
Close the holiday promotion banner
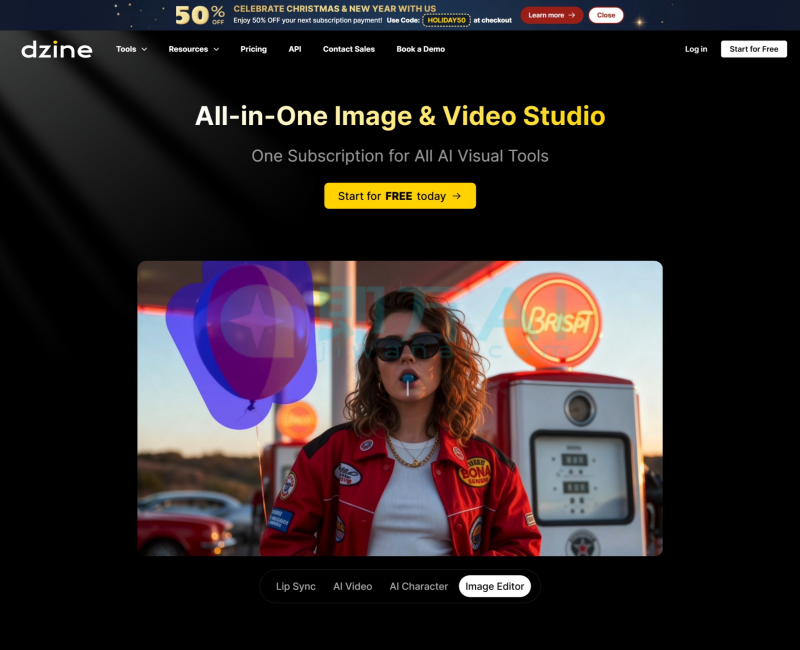(606, 15)
